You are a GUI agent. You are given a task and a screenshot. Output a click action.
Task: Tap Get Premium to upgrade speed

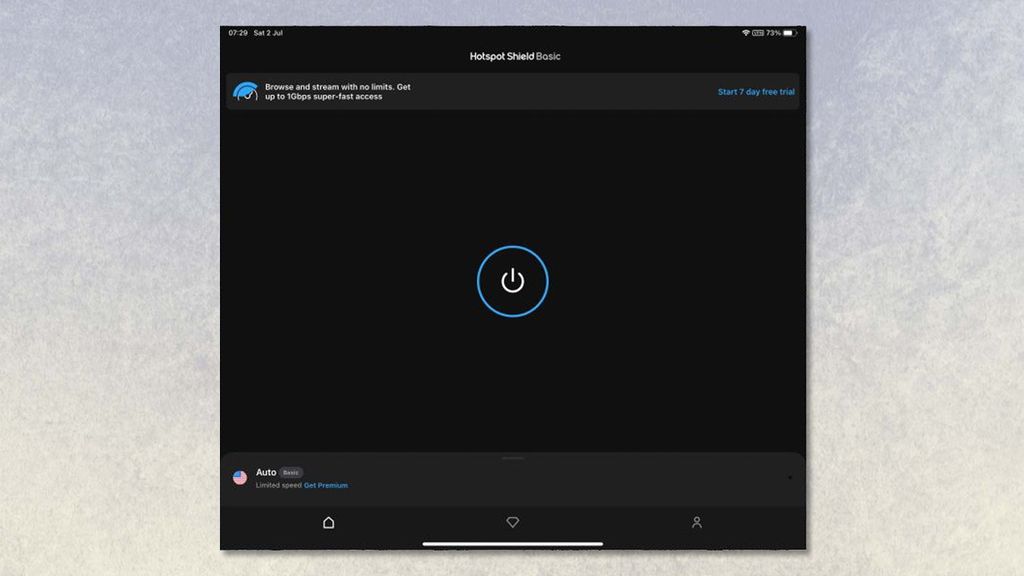(x=327, y=485)
